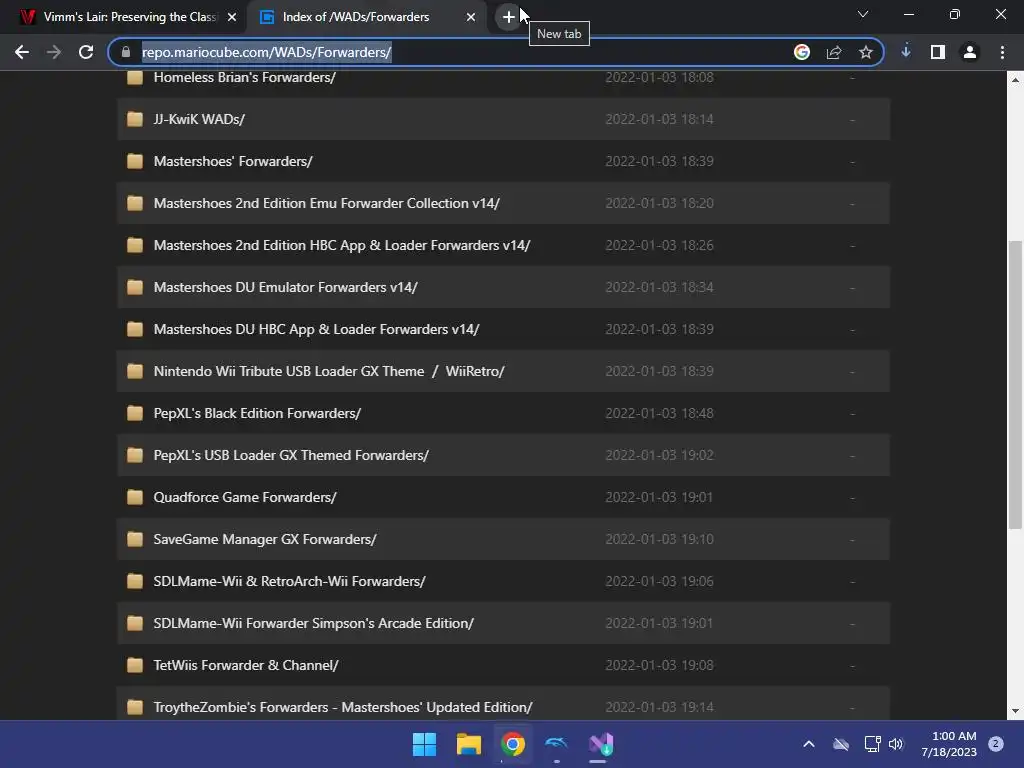The image size is (1024, 768).
Task: Open SaveGame Manager GX Forwarders folder
Action: click(x=265, y=539)
